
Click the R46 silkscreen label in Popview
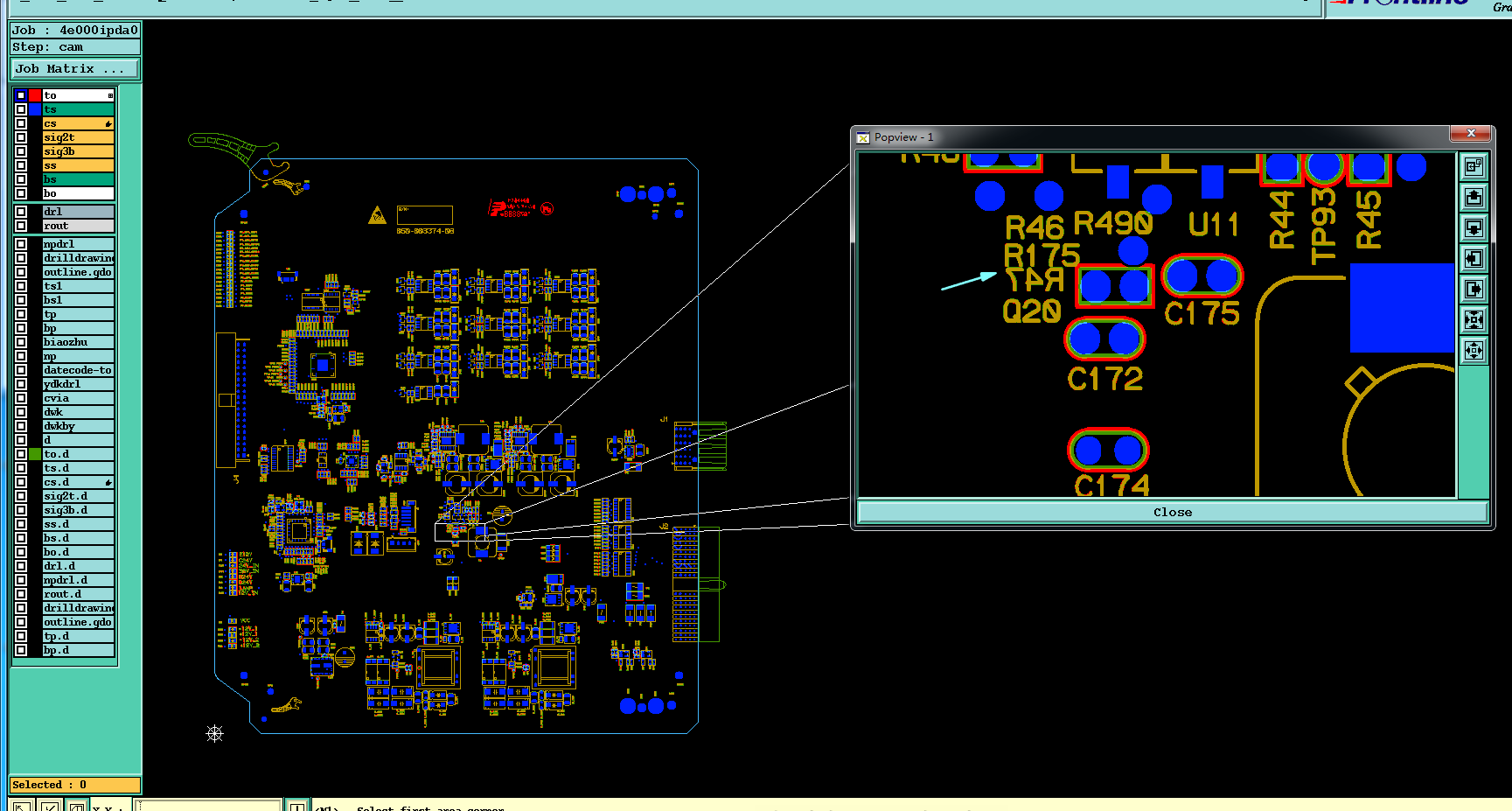(x=1035, y=227)
